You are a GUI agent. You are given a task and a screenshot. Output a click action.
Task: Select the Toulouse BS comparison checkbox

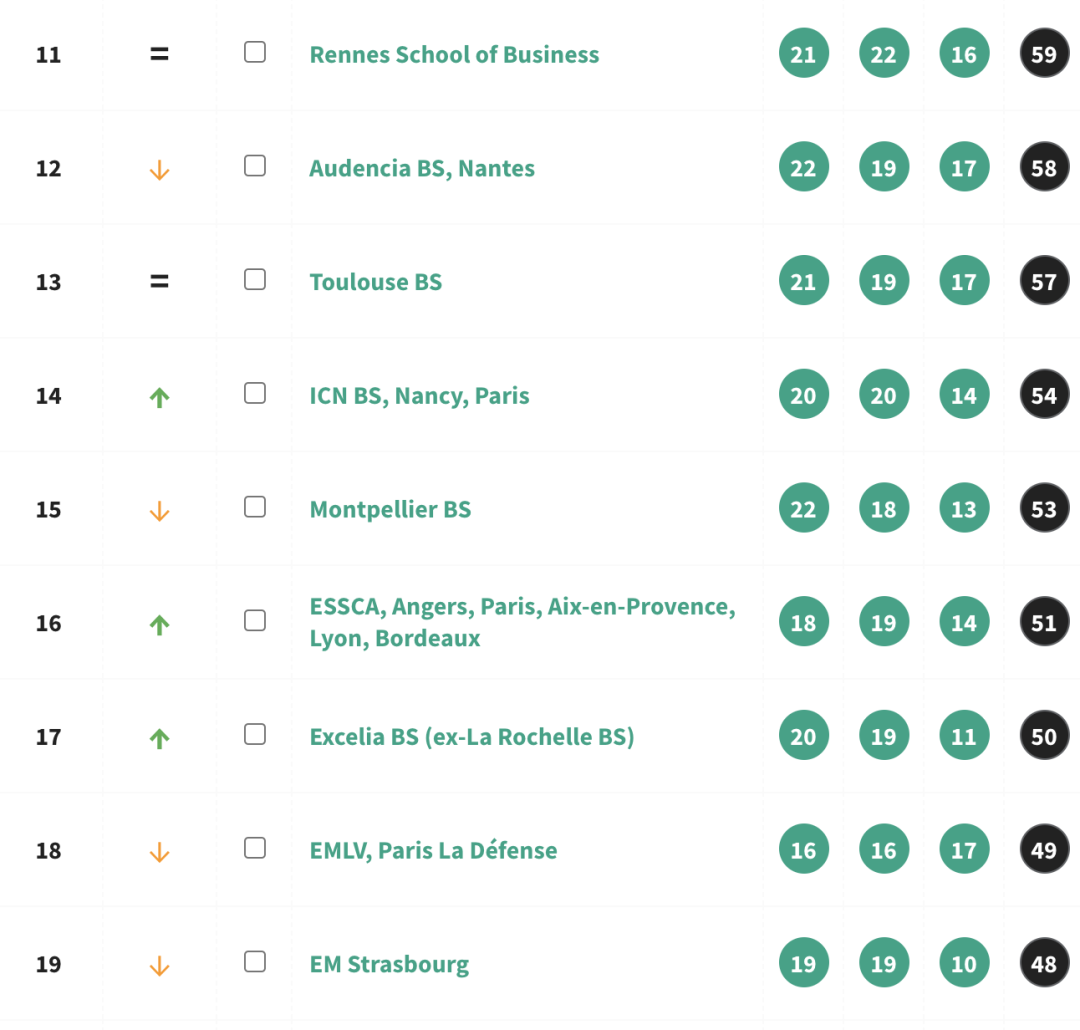coord(255,279)
